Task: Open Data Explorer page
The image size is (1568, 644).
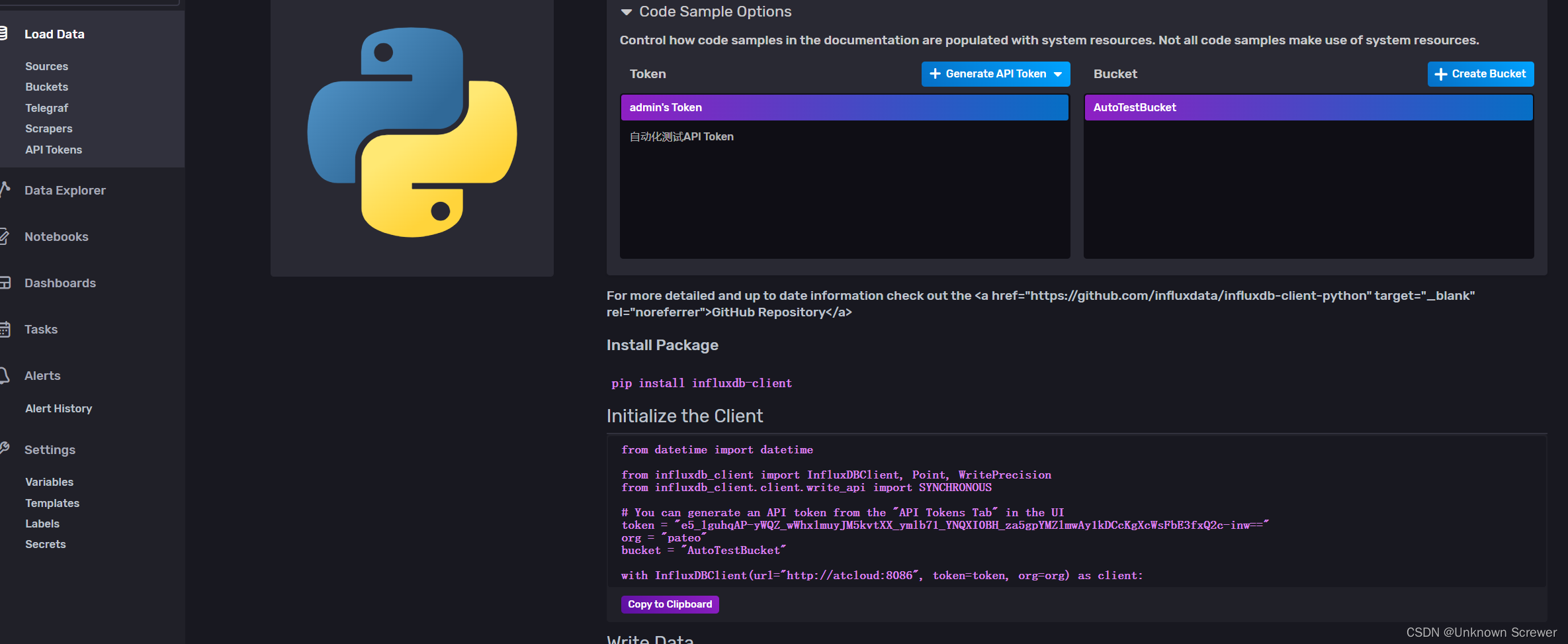Action: [x=65, y=190]
